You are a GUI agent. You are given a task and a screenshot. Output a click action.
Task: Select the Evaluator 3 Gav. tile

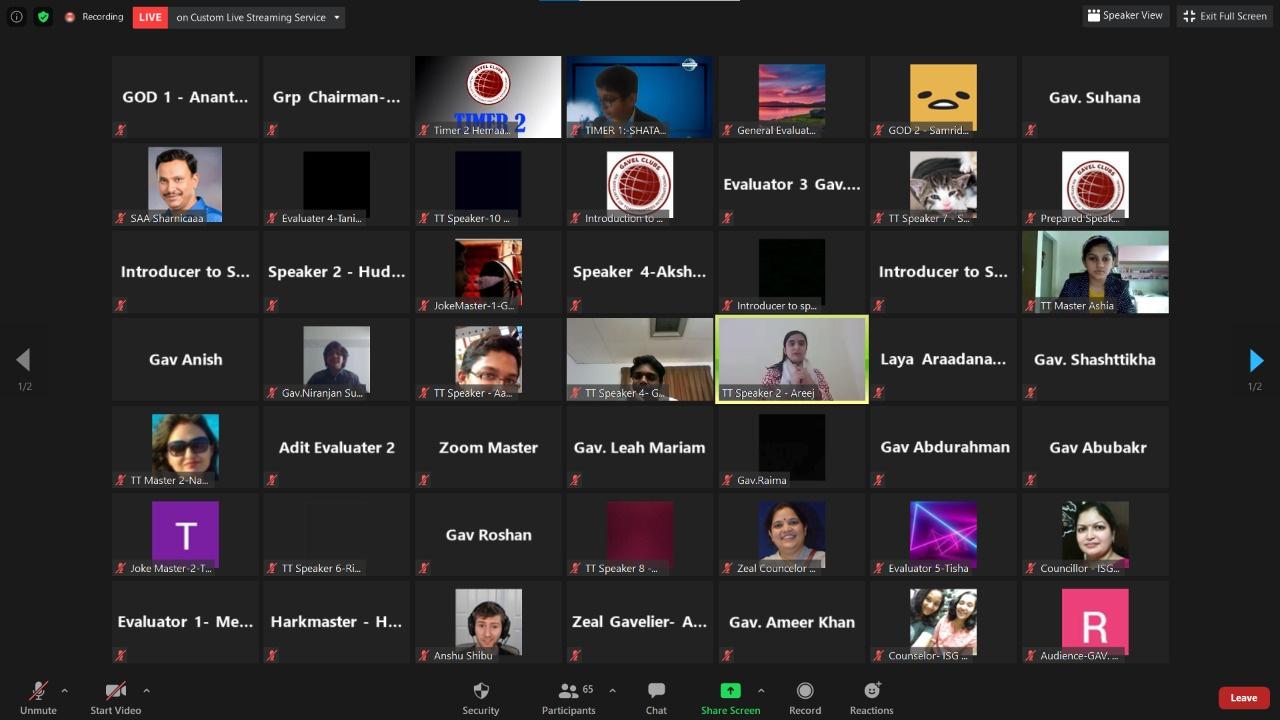tap(792, 184)
